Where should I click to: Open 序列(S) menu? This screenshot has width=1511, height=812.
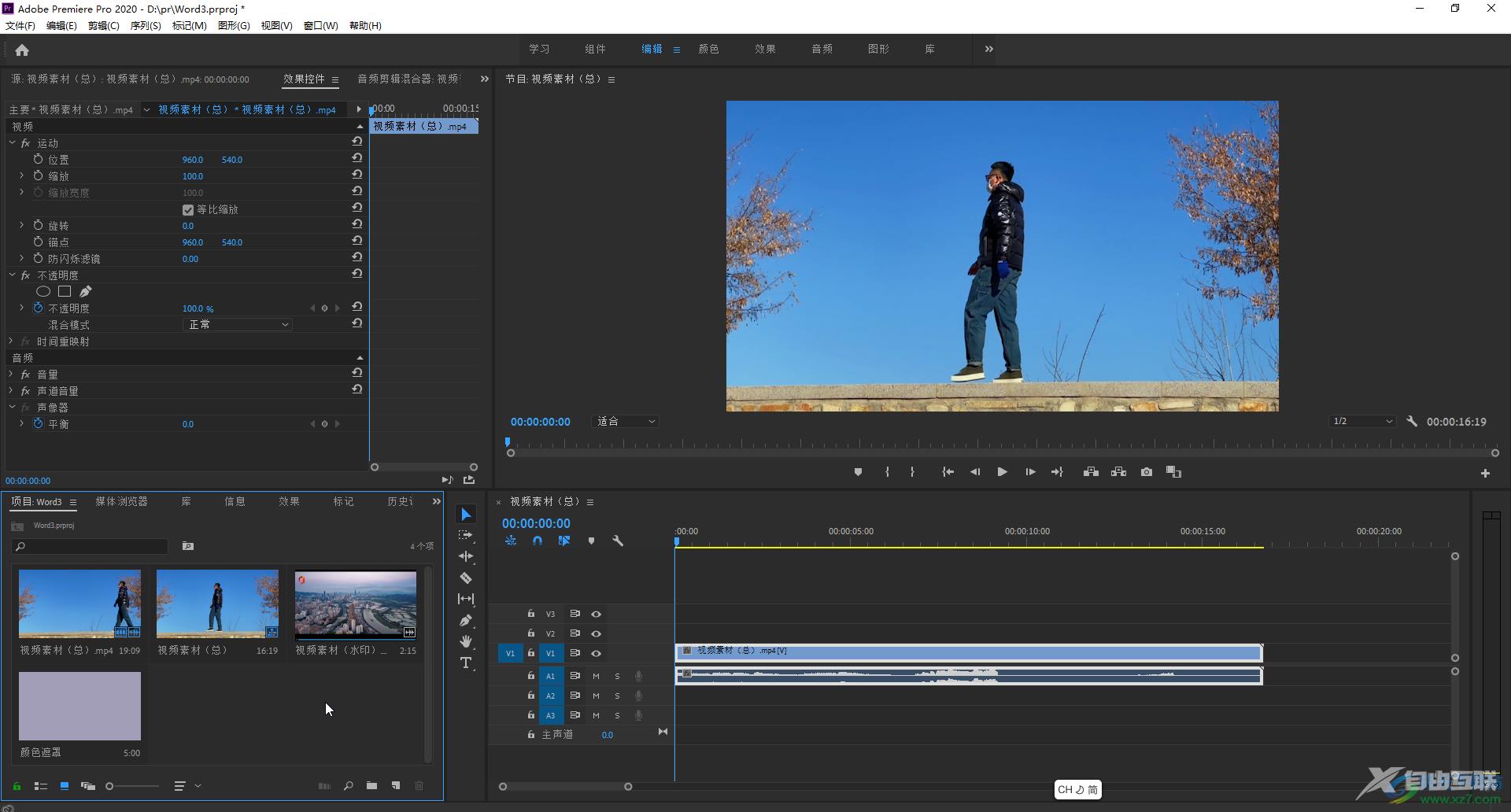[145, 25]
